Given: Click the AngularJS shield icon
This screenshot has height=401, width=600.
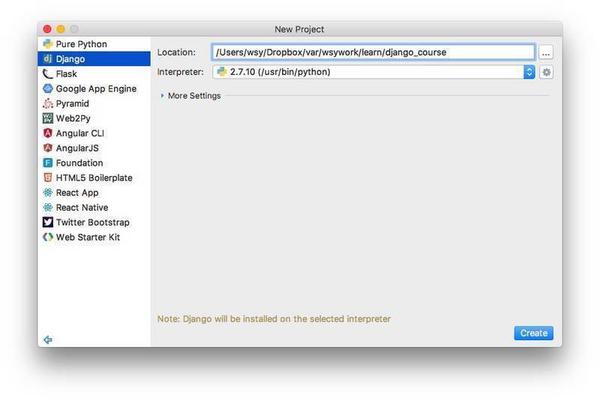Looking at the screenshot, I should (x=47, y=148).
